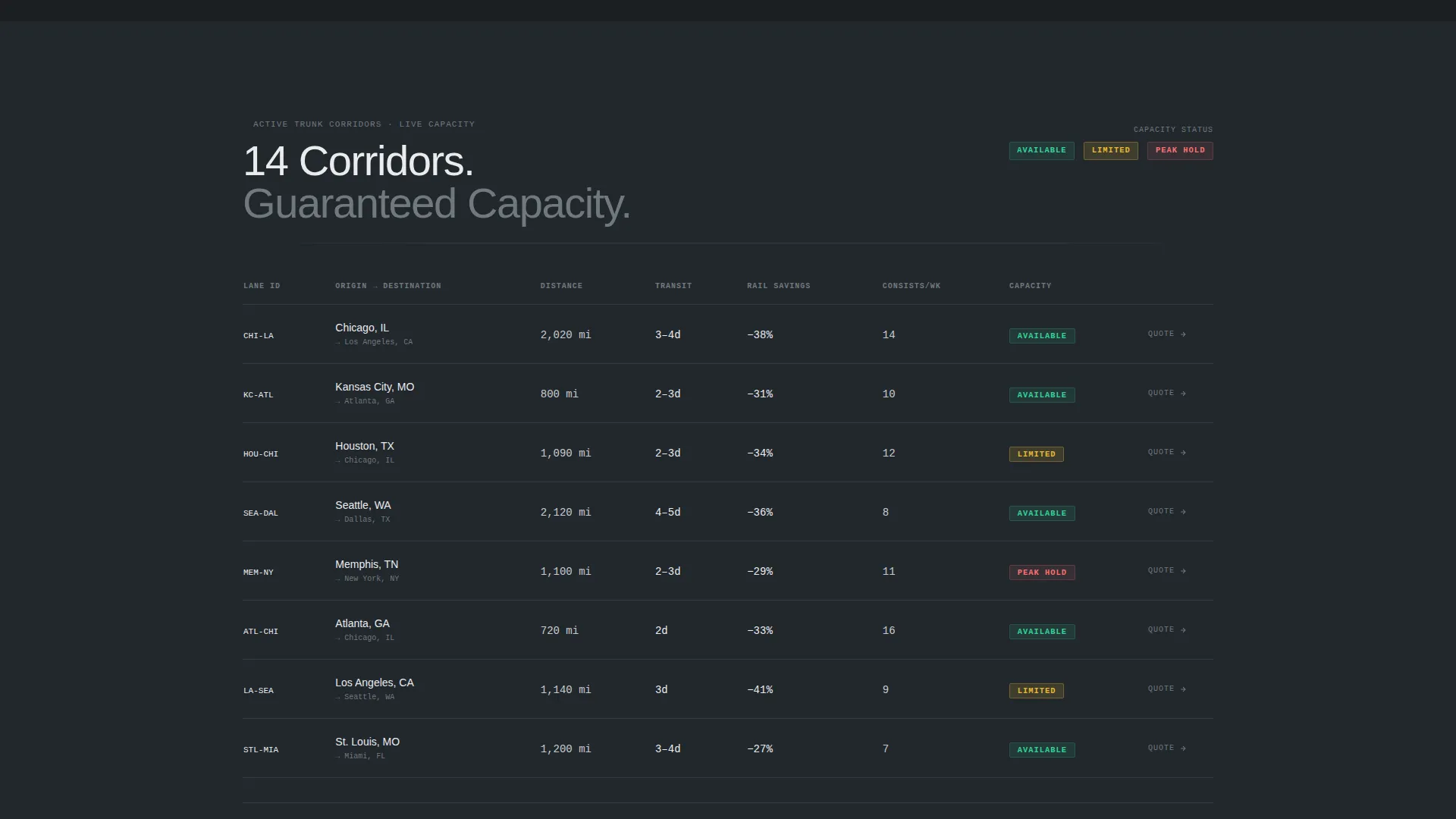Click the Transit column header

(673, 286)
